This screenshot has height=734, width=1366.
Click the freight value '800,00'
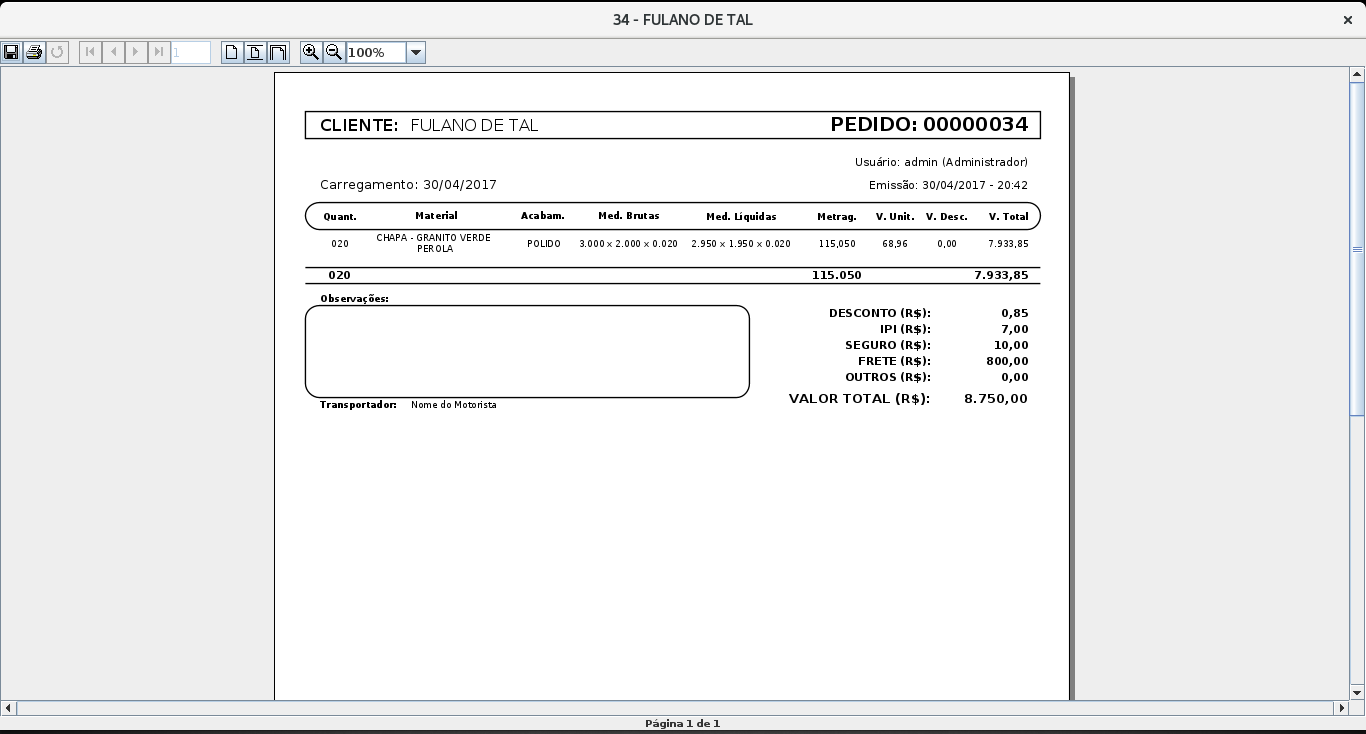point(1007,361)
